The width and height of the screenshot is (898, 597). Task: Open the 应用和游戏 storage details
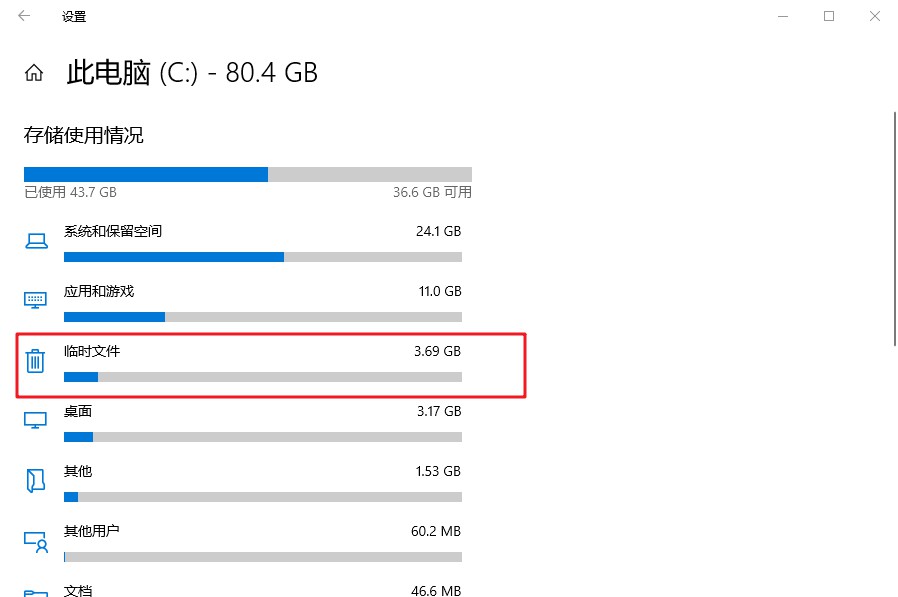pos(99,291)
